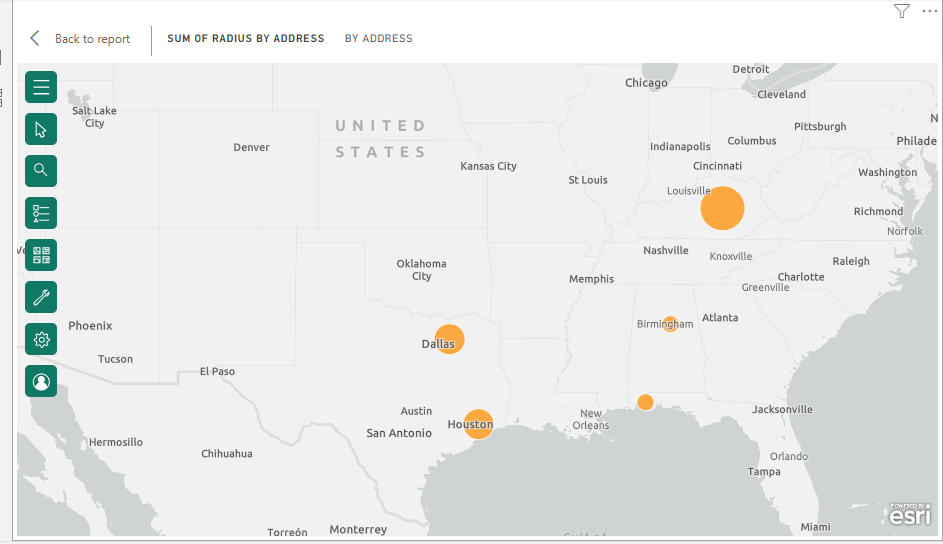Open the ArcGIS account sign-in icon

click(x=41, y=381)
